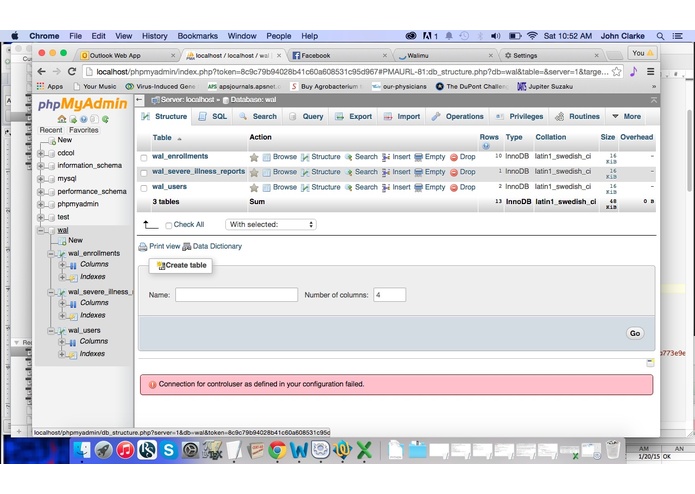This screenshot has height=494, width=695.
Task: Click the star icon for wal_enrollments
Action: coord(254,157)
